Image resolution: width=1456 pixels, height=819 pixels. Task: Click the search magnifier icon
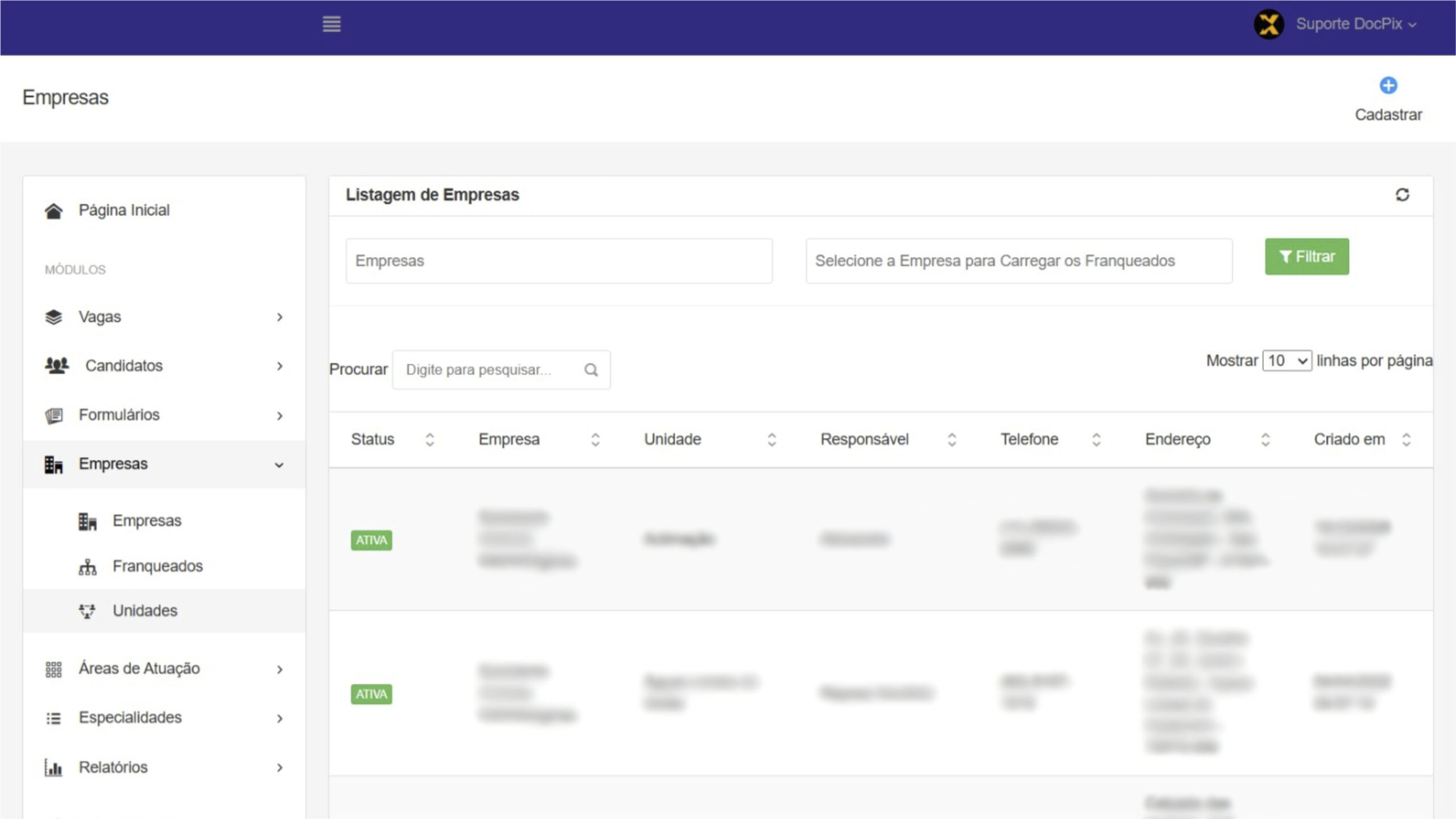tap(591, 370)
